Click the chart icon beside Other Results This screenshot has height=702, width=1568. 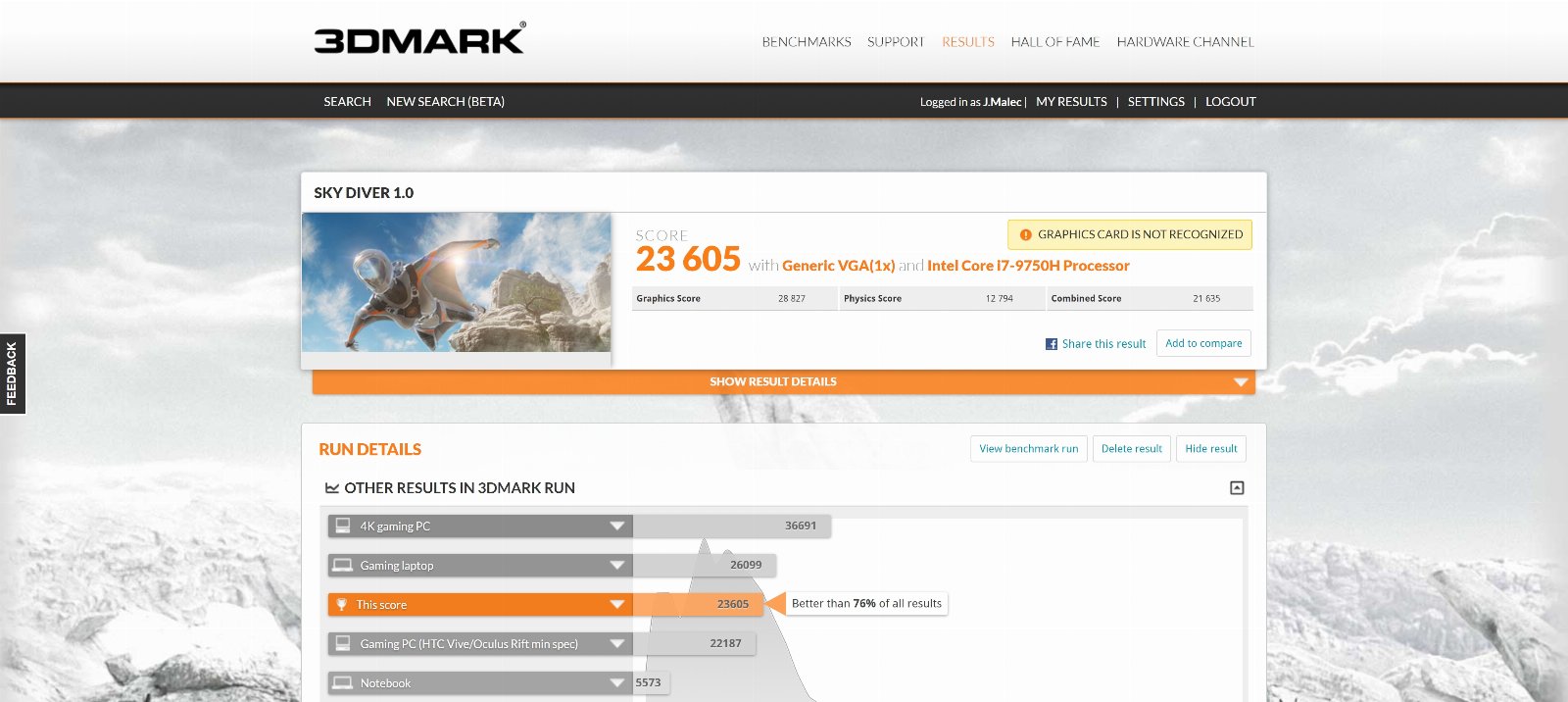coord(332,487)
